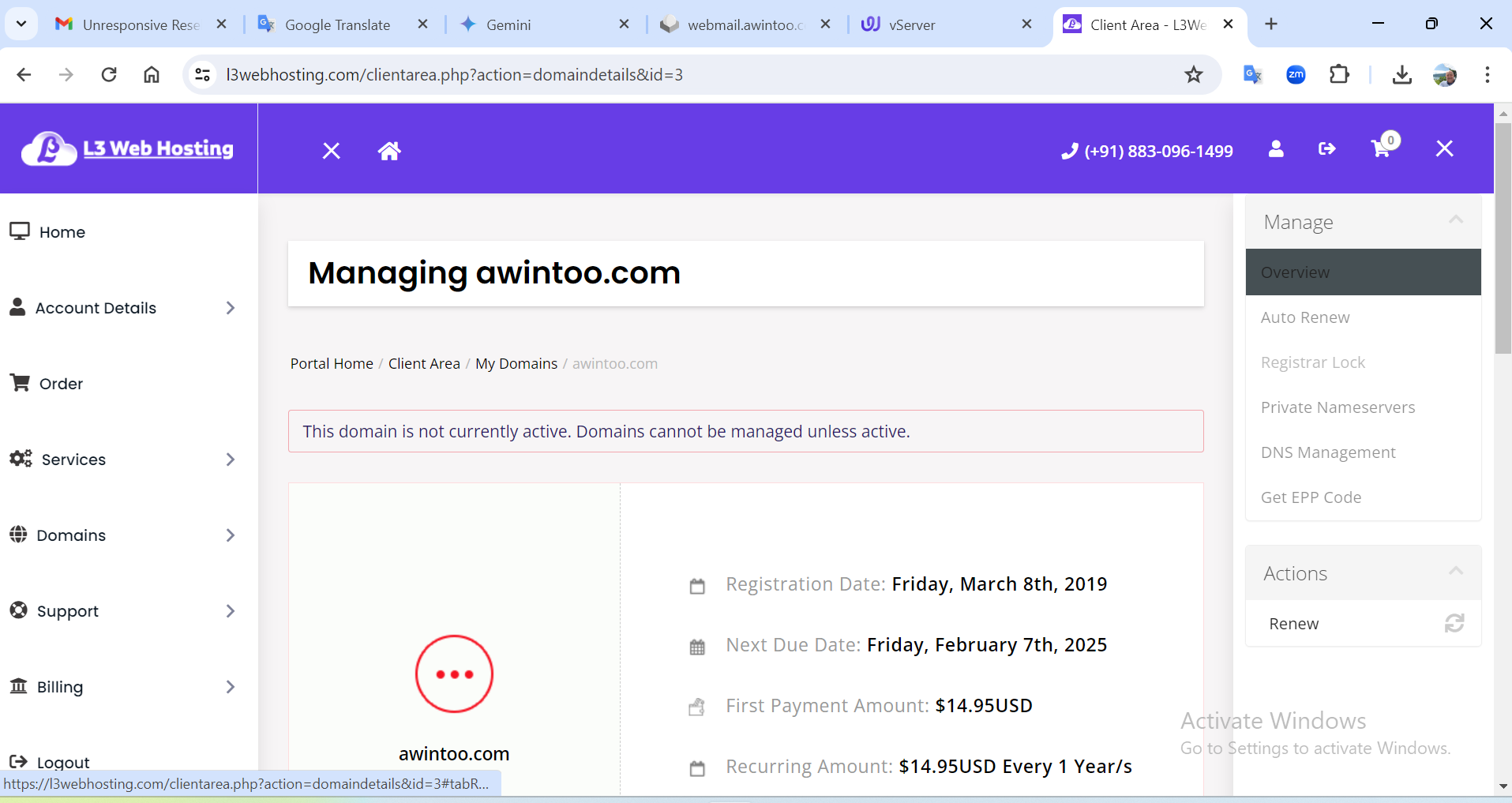Click awintoo.com text under status circle
Viewport: 1512px width, 803px height.
[x=454, y=754]
